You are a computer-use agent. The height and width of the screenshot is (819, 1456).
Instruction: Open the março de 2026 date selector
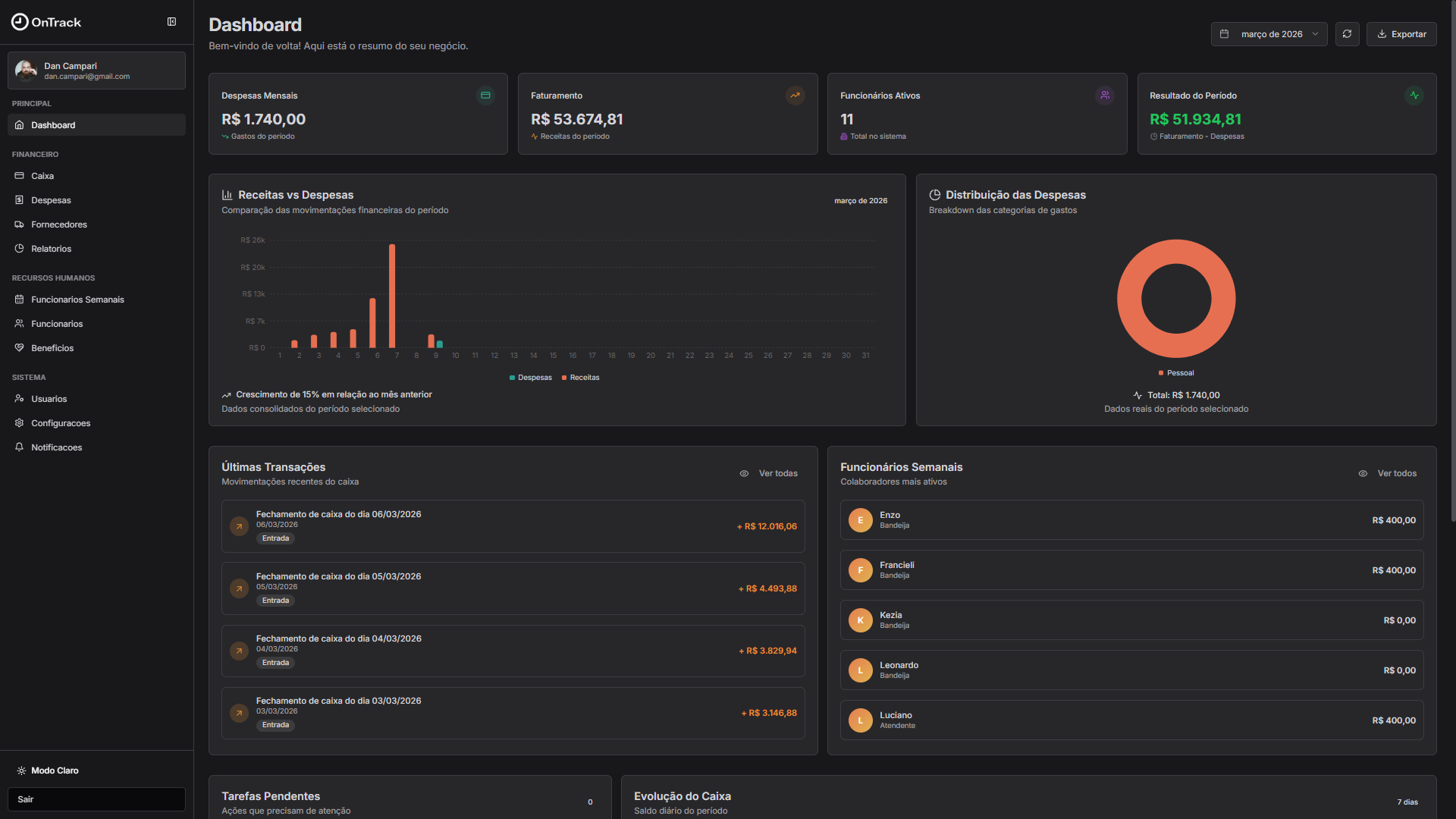[1269, 33]
